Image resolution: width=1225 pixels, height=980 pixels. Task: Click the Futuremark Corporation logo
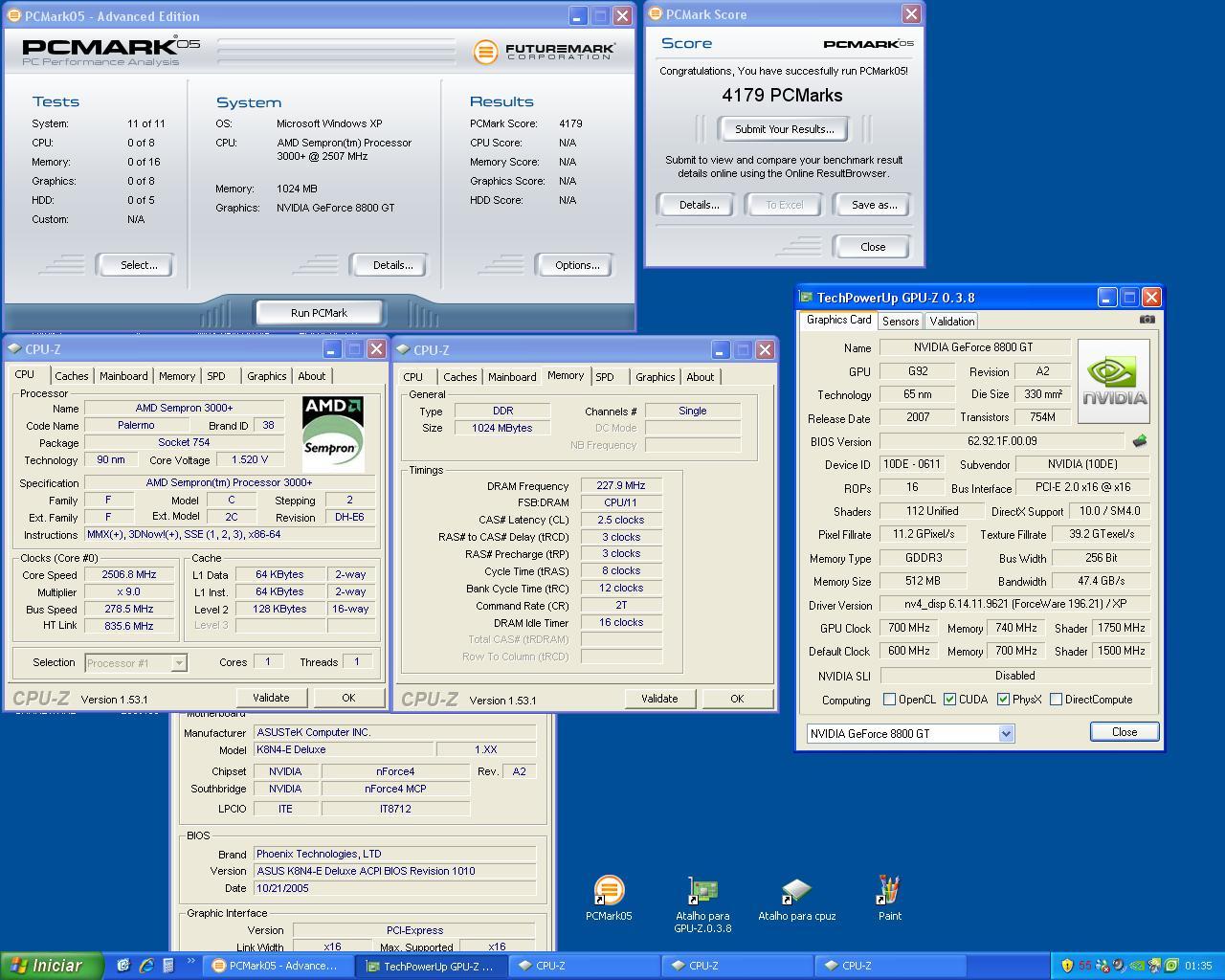[545, 51]
